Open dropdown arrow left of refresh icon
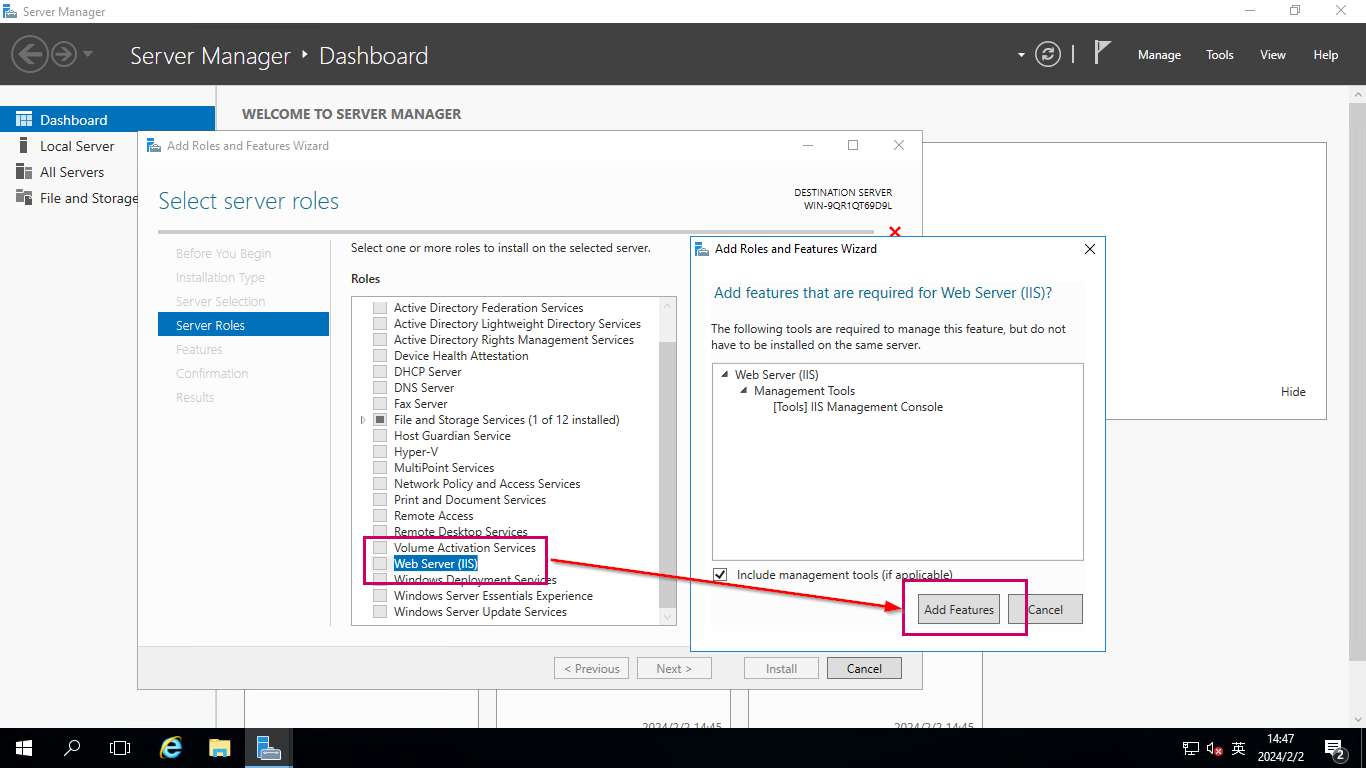The image size is (1366, 768). click(1021, 55)
